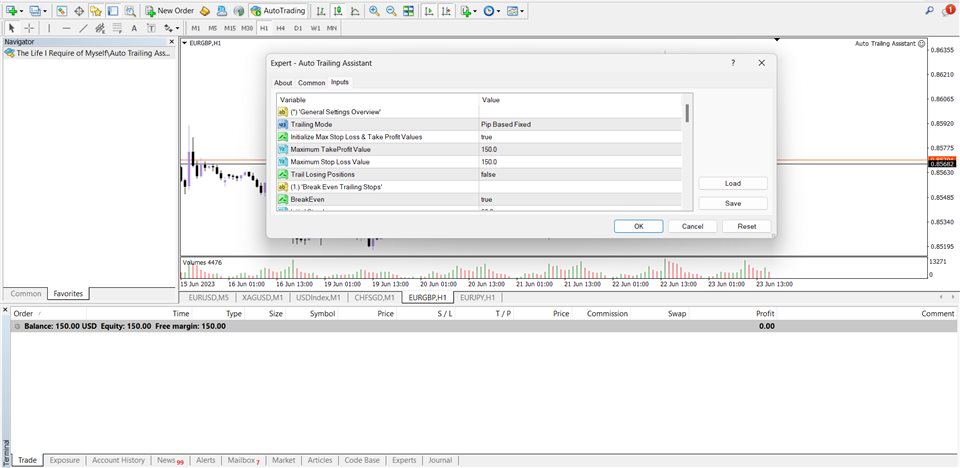Select the horizontal line tool
The image size is (960, 468).
click(66, 28)
